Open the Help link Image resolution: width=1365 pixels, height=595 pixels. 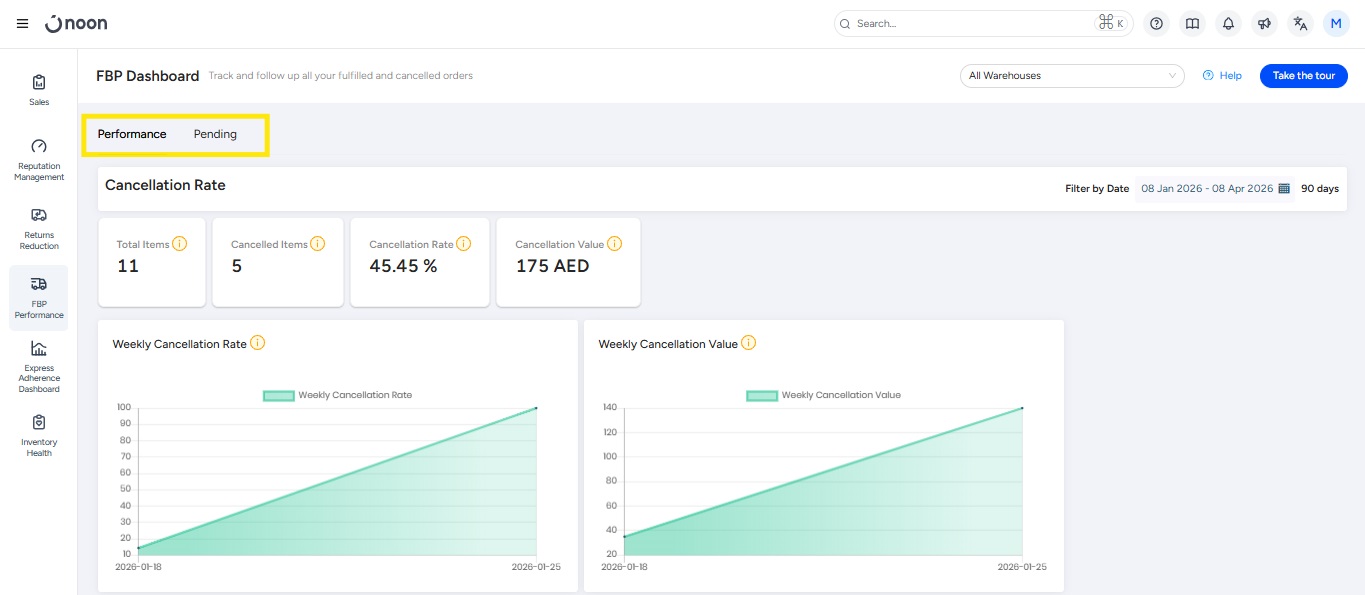pos(1222,76)
